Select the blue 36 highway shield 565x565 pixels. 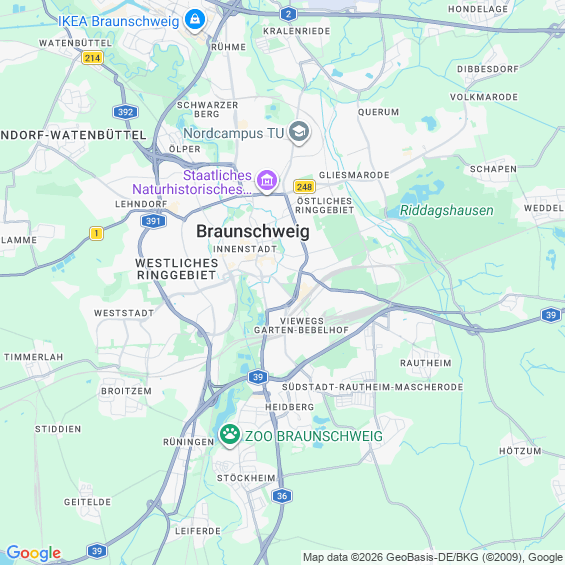point(282,496)
